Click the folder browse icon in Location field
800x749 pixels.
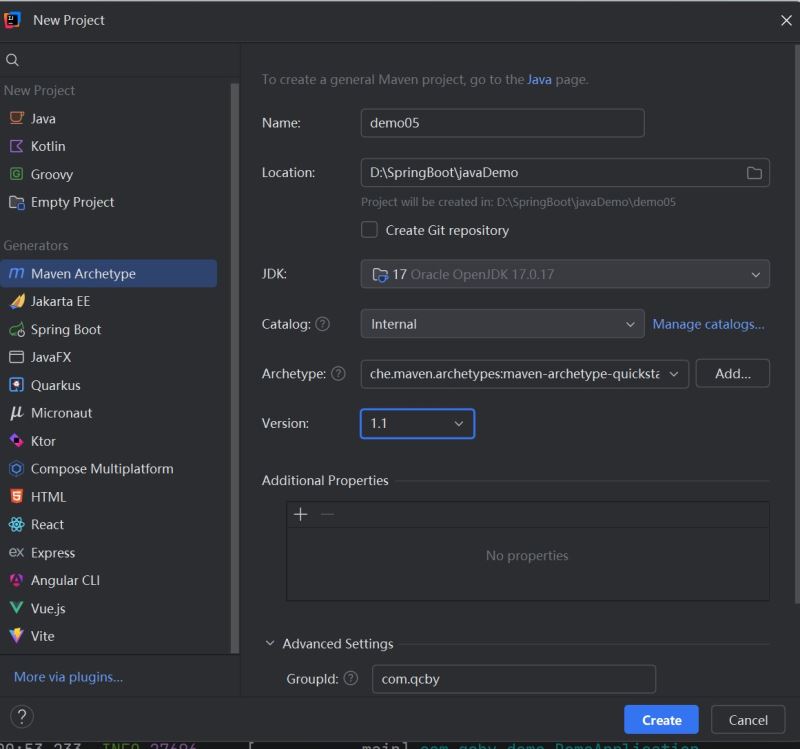(754, 173)
